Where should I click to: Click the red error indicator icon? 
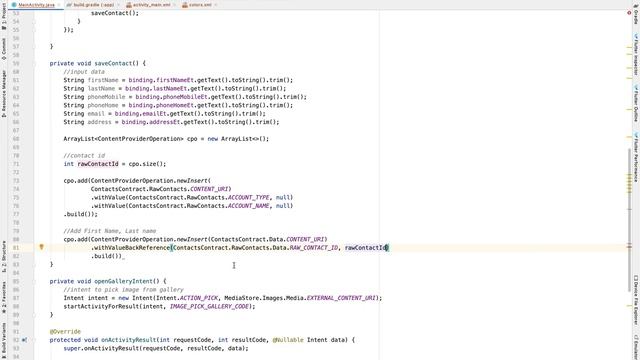tap(629, 13)
